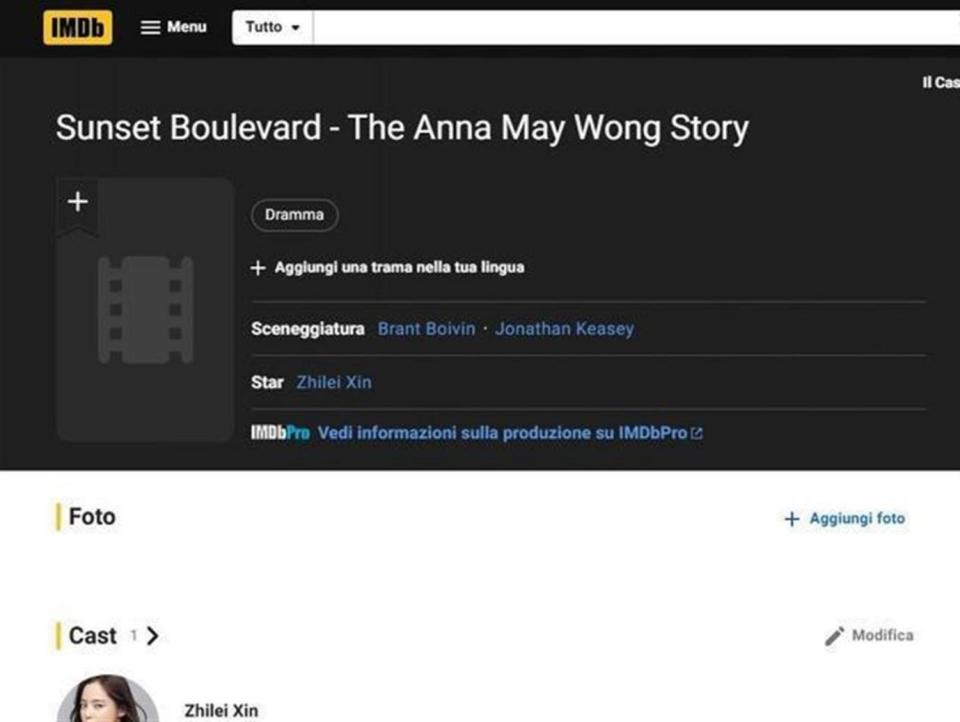This screenshot has width=960, height=722.
Task: Click the Foto section heading
Action: [x=92, y=517]
